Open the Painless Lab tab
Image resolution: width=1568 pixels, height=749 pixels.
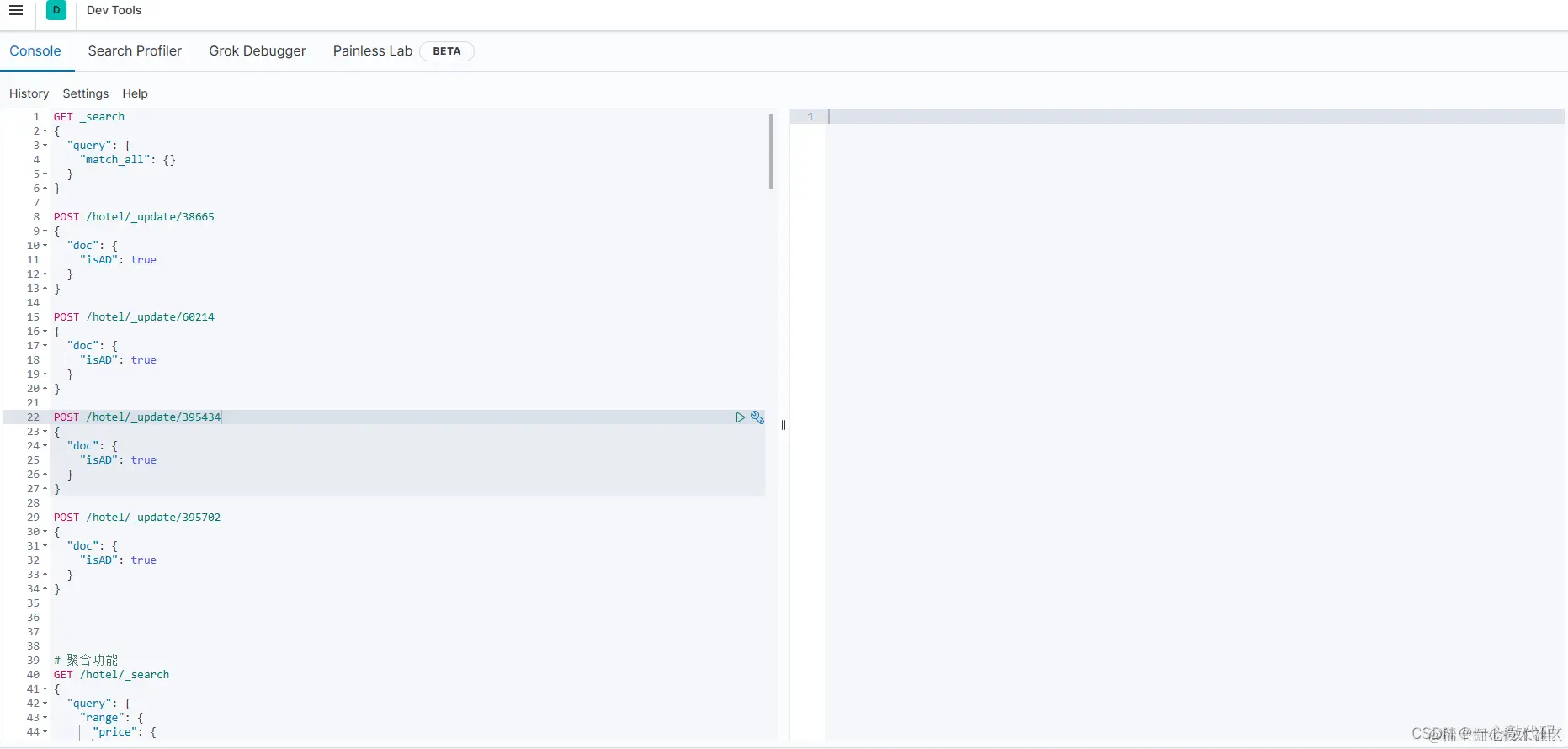(373, 50)
